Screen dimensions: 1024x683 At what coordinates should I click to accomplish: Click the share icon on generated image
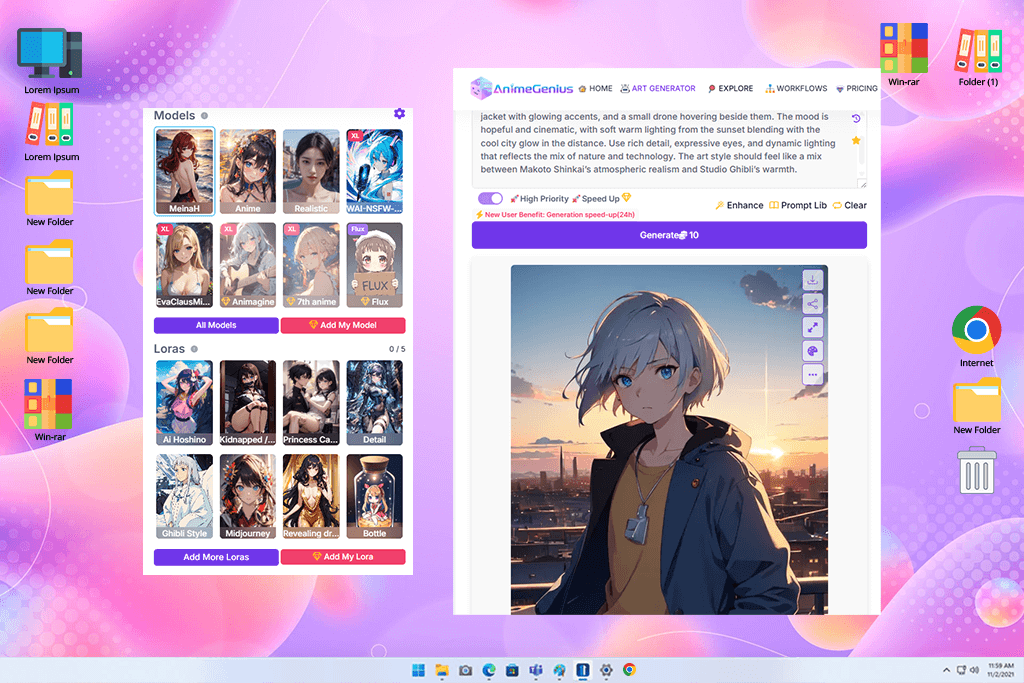(812, 304)
